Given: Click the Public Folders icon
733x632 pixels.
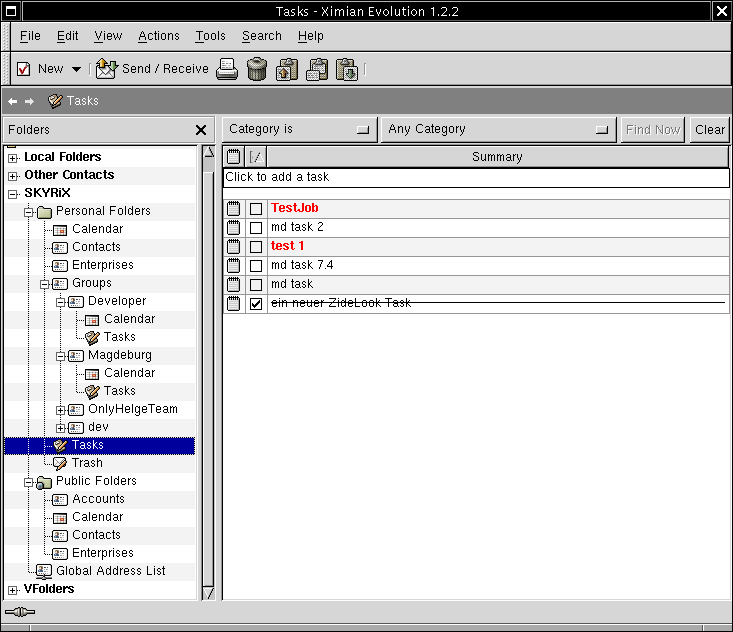Looking at the screenshot, I should tap(44, 482).
